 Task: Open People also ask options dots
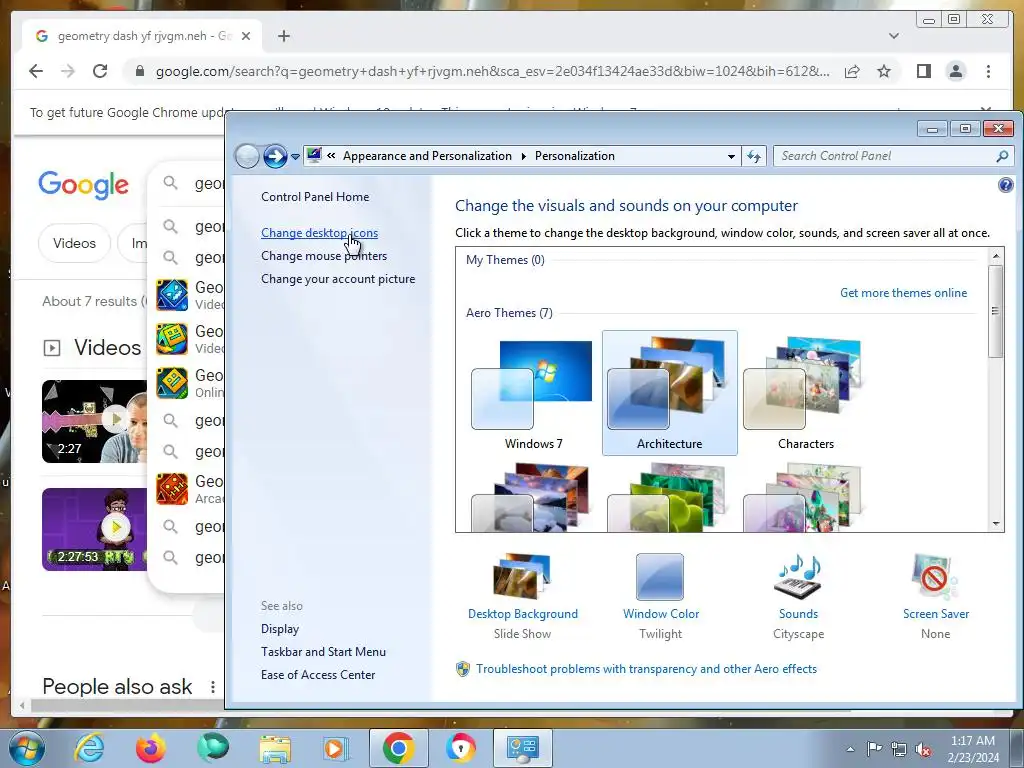(212, 687)
